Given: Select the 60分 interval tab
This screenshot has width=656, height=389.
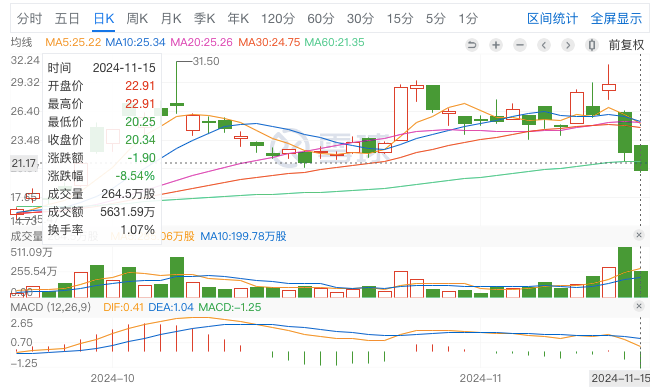Looking at the screenshot, I should click(x=320, y=19).
